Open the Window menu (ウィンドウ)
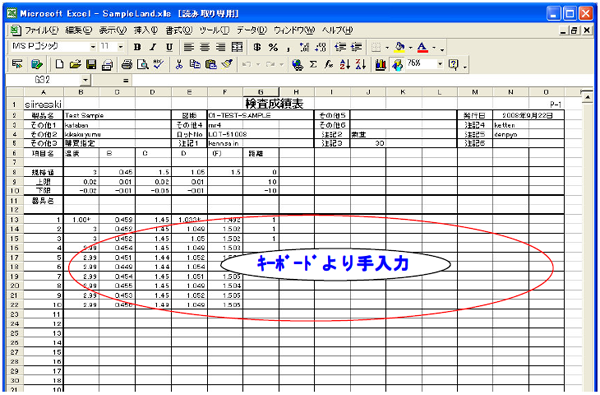600x395 pixels. [x=294, y=30]
